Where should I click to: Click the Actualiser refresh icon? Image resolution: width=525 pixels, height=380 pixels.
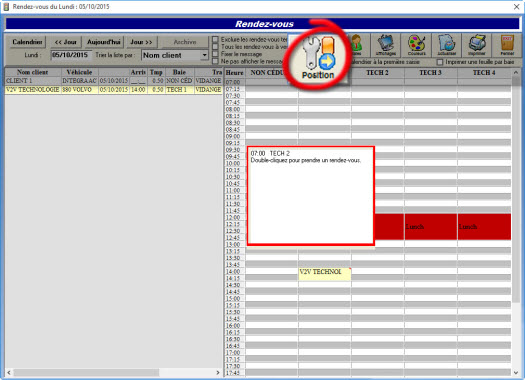[x=447, y=45]
